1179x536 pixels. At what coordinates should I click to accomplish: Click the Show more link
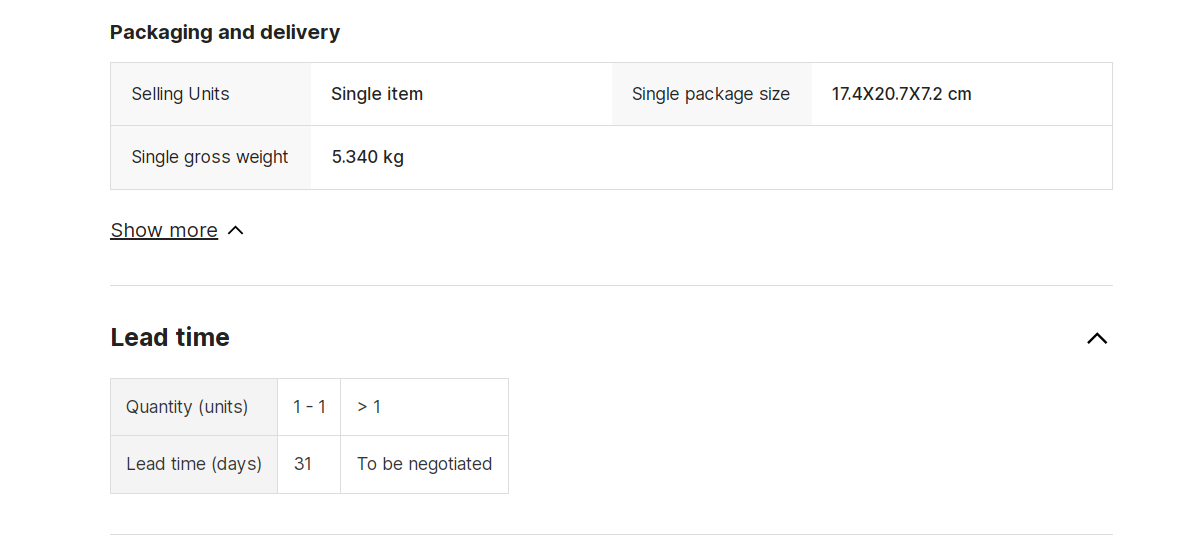pos(164,230)
